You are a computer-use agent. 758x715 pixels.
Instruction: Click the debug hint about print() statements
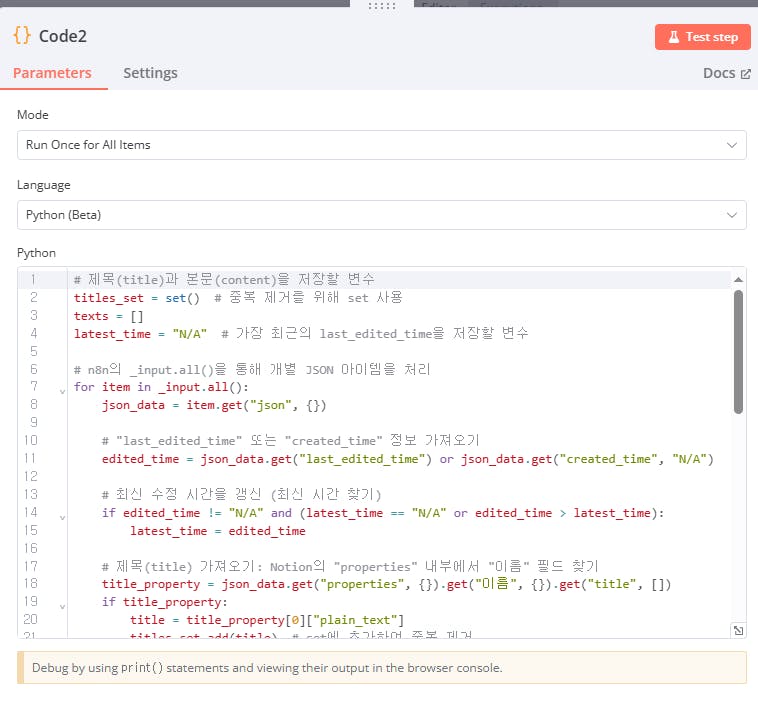(381, 668)
